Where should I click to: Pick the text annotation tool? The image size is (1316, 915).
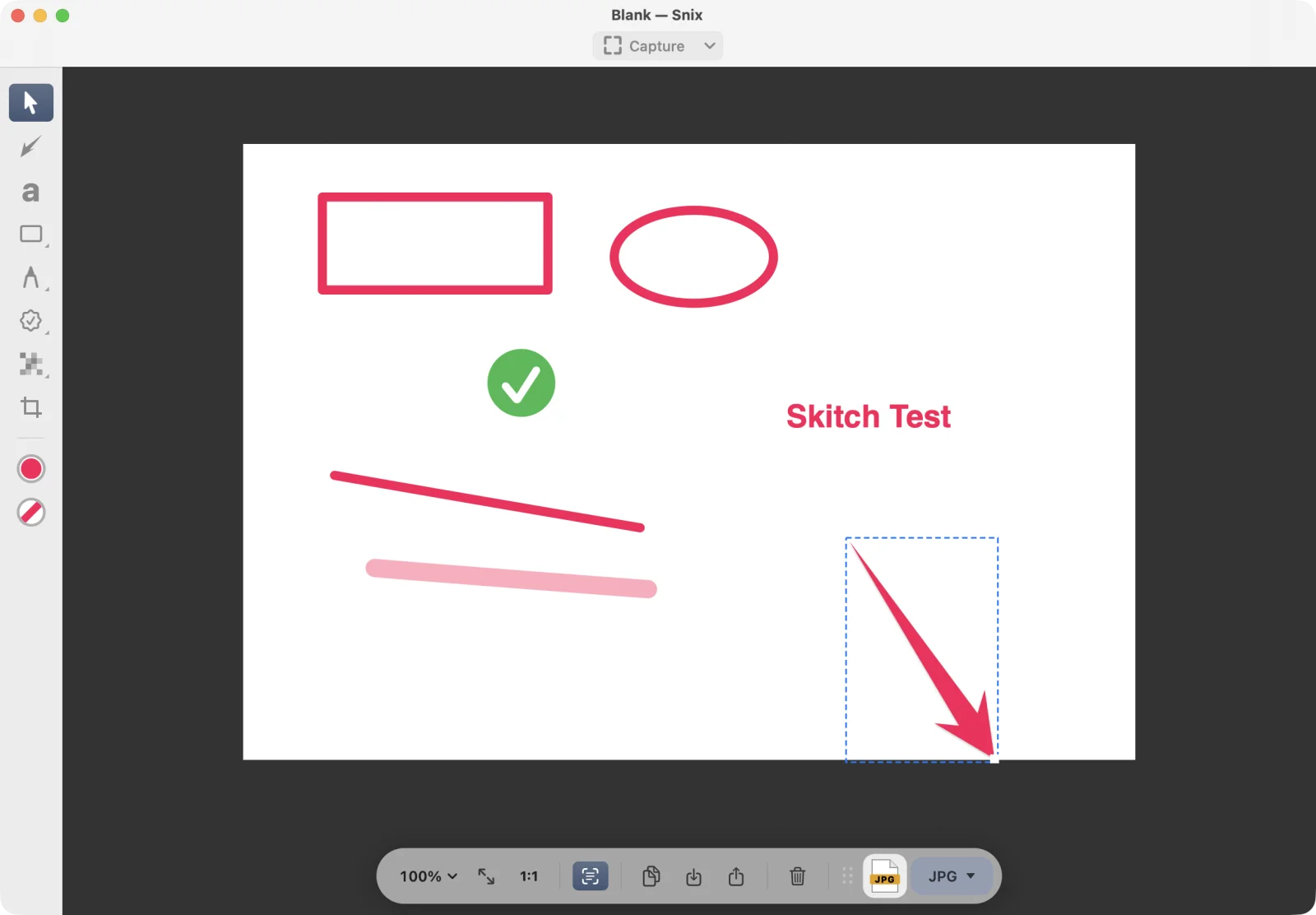coord(31,192)
